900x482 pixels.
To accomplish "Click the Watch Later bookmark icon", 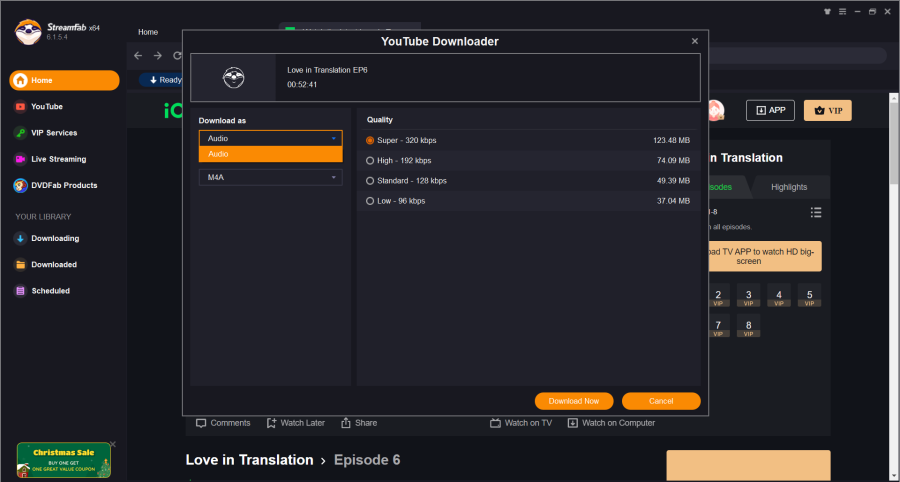I will pos(271,423).
